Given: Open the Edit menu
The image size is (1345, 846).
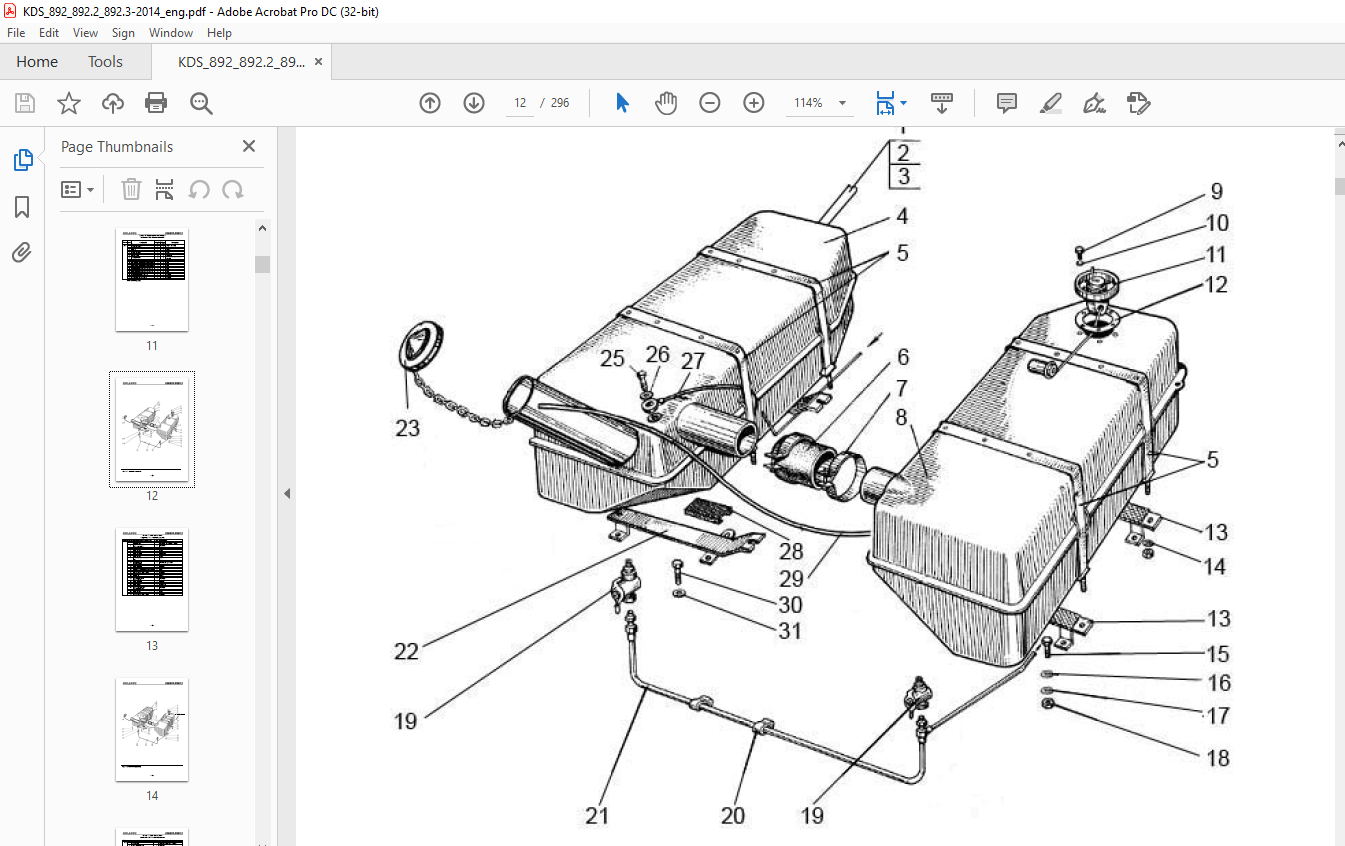Looking at the screenshot, I should pos(49,33).
